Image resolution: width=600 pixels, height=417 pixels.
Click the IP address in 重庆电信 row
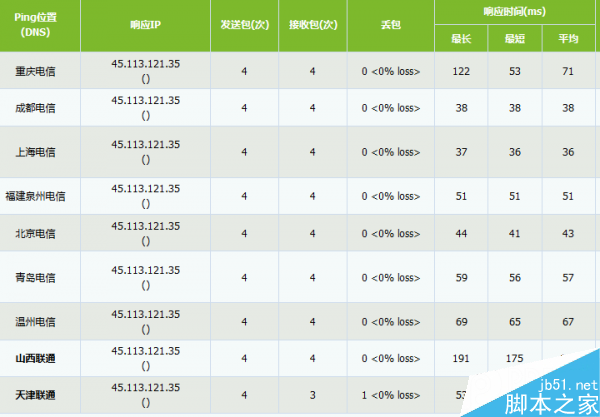coord(145,63)
